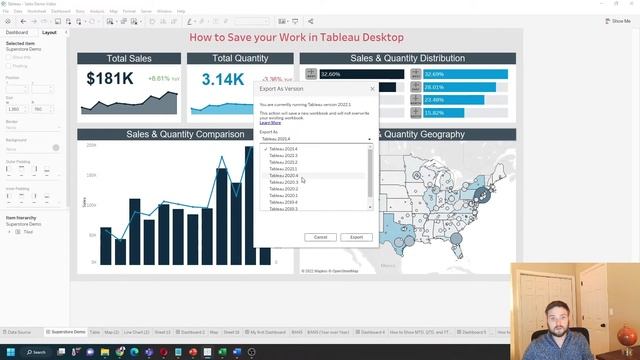Open the File menu
The image size is (640, 360).
point(5,11)
